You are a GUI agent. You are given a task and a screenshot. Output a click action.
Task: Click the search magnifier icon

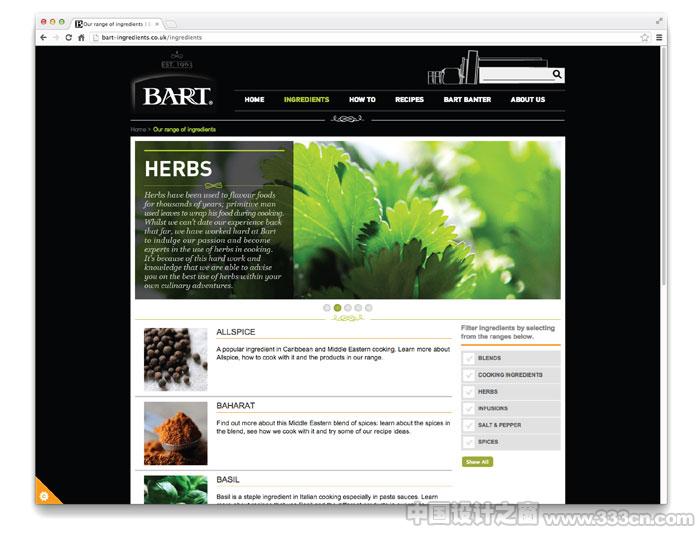point(557,74)
